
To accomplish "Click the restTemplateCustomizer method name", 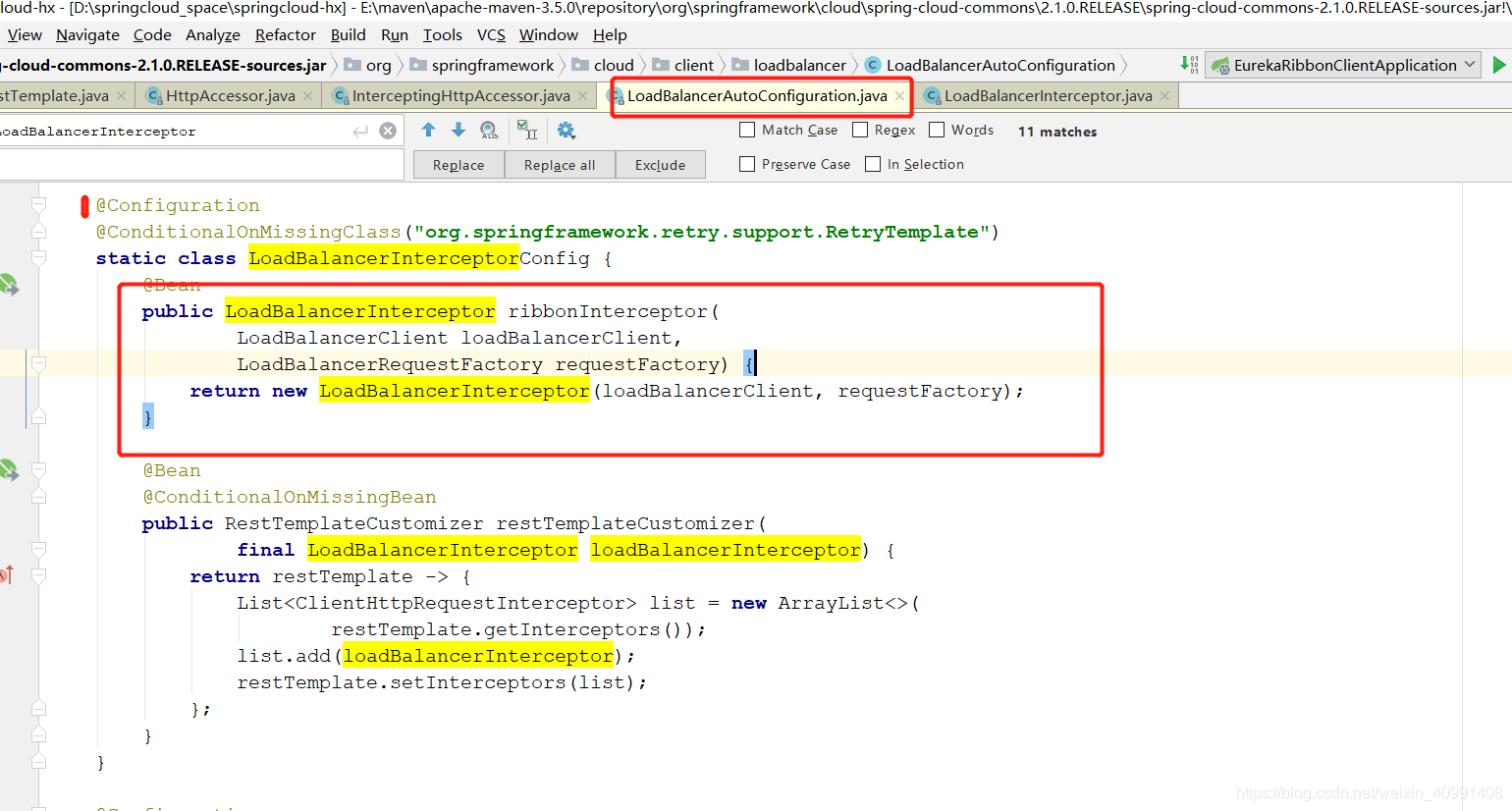I will (x=625, y=523).
